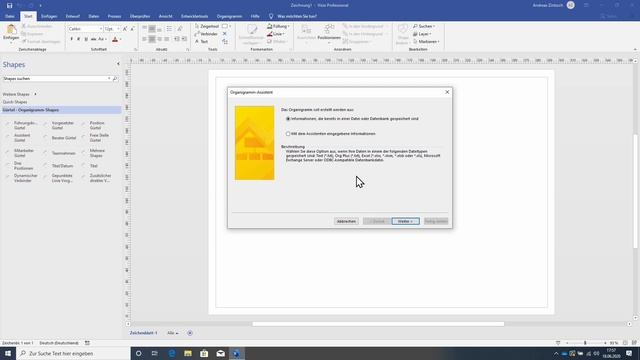Select the Mitarbeiter Gürtel shape

20,153
